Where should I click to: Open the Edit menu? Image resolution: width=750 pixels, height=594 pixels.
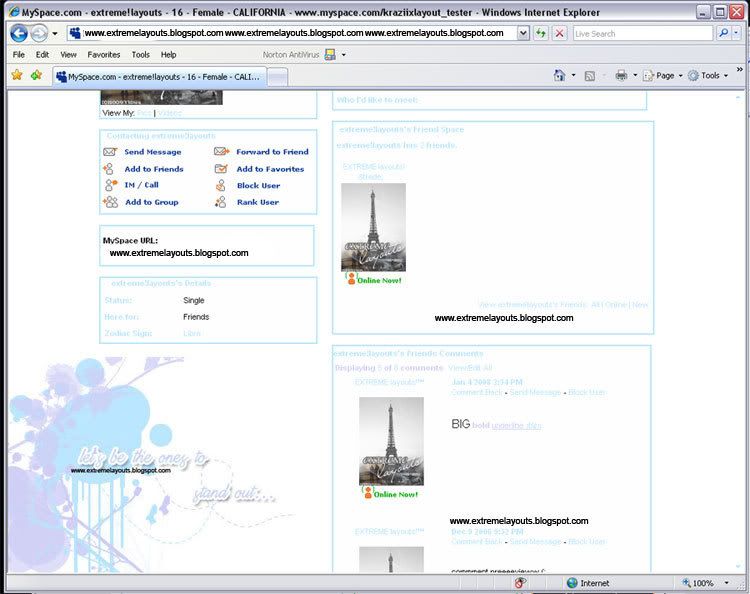(42, 55)
